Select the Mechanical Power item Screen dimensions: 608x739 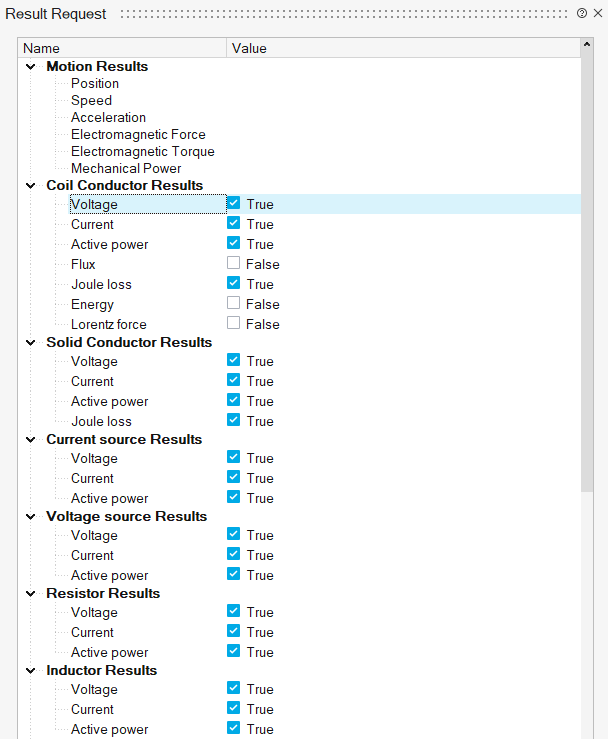point(126,168)
